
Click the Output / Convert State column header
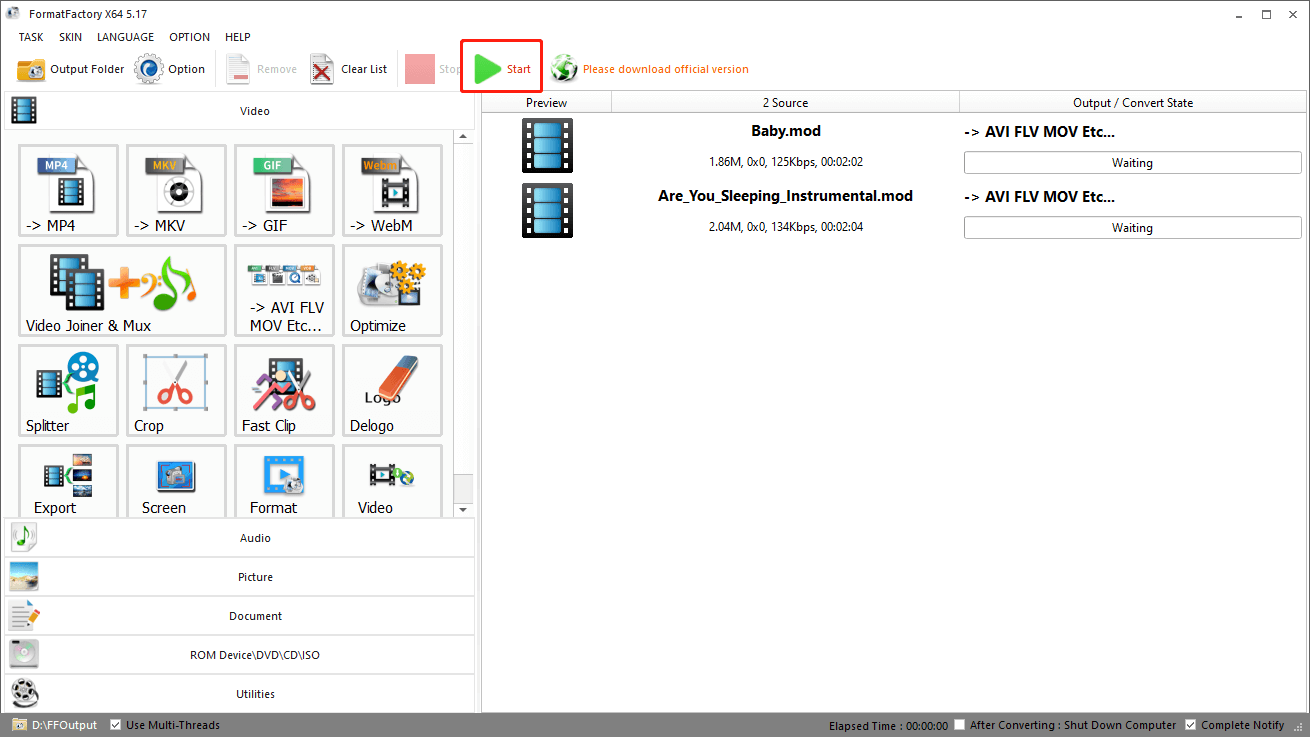tap(1133, 102)
